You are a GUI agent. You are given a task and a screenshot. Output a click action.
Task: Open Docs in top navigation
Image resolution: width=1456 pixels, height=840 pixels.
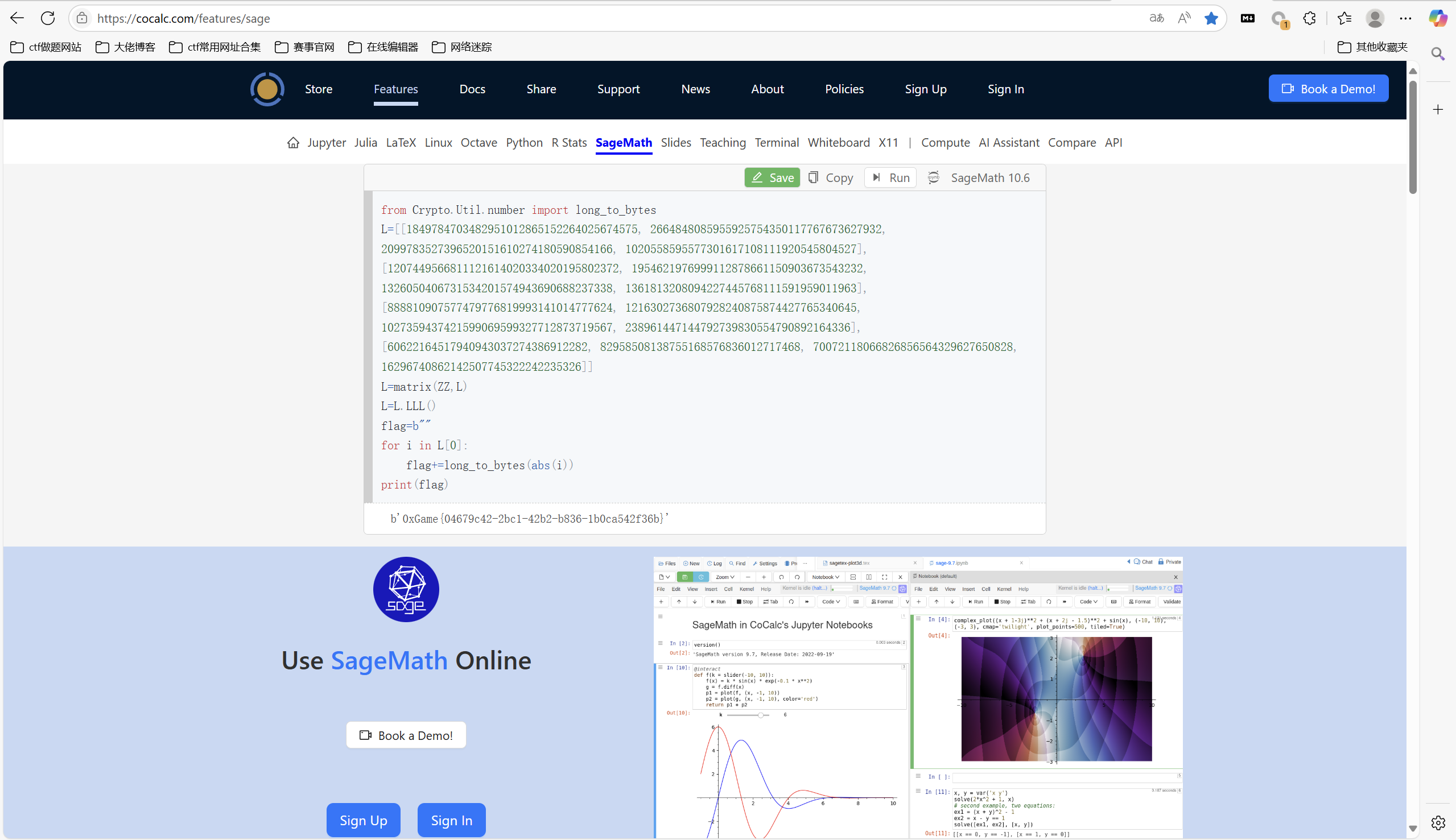coord(472,89)
